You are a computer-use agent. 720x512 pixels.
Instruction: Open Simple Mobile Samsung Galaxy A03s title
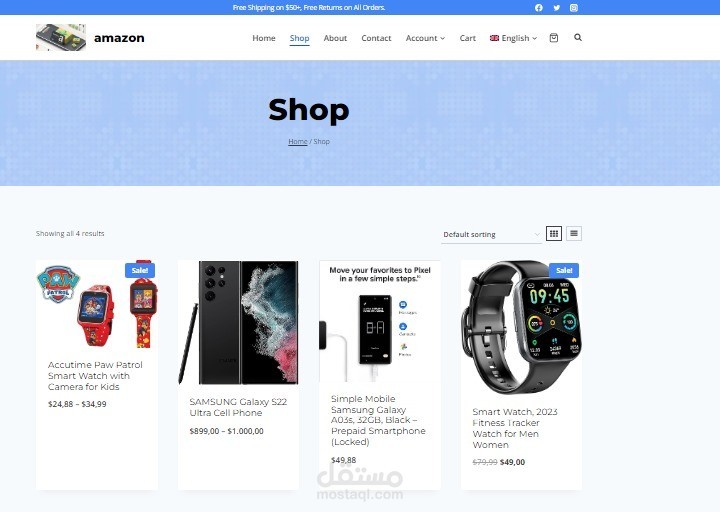click(x=378, y=420)
